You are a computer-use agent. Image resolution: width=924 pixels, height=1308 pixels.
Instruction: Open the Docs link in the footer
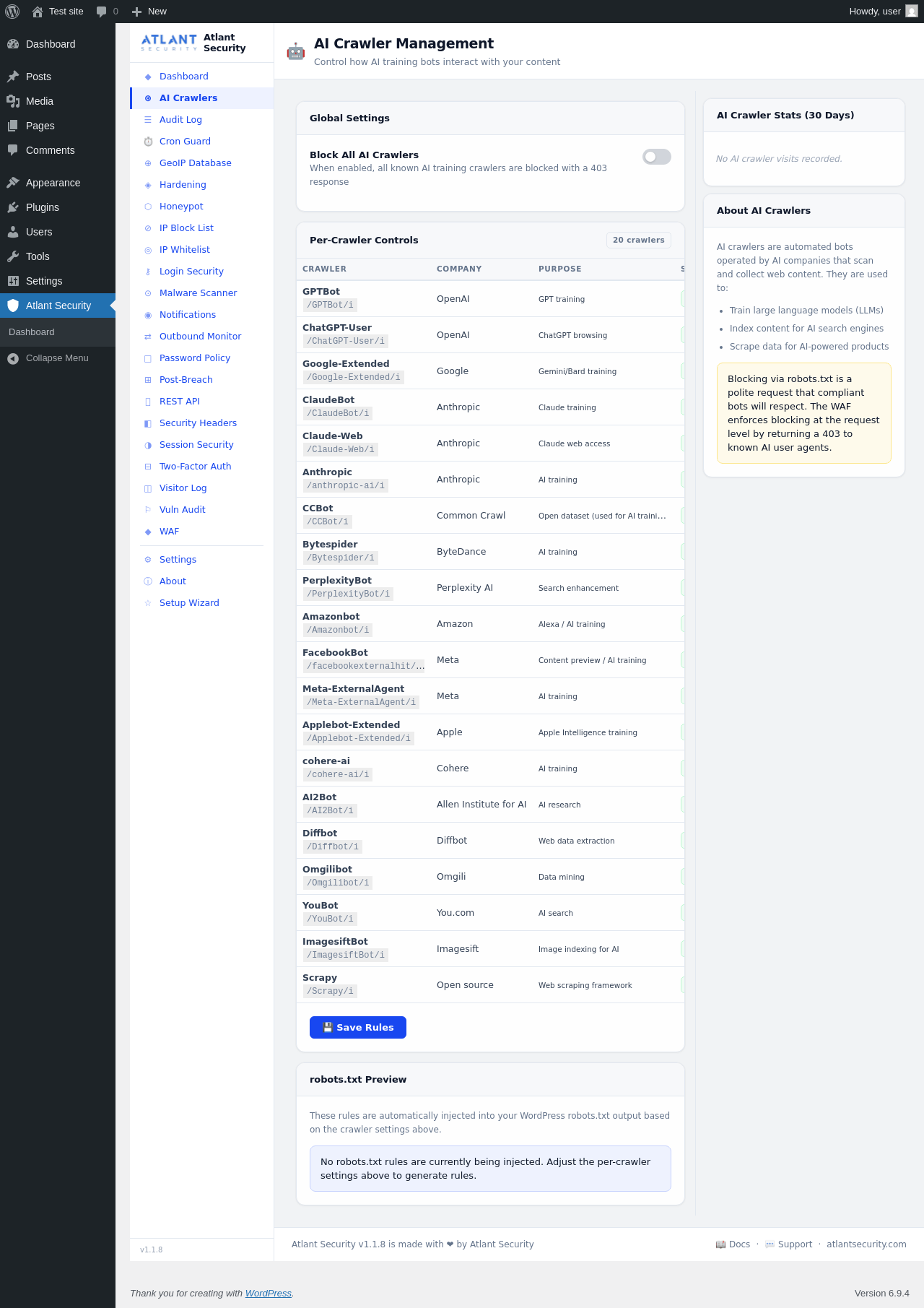(x=733, y=1244)
